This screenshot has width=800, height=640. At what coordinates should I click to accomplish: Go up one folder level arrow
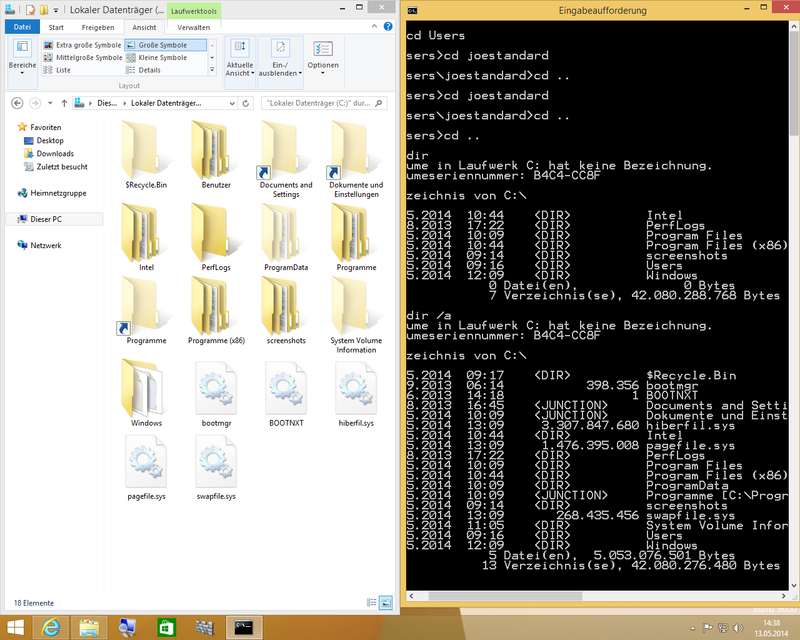point(64,102)
